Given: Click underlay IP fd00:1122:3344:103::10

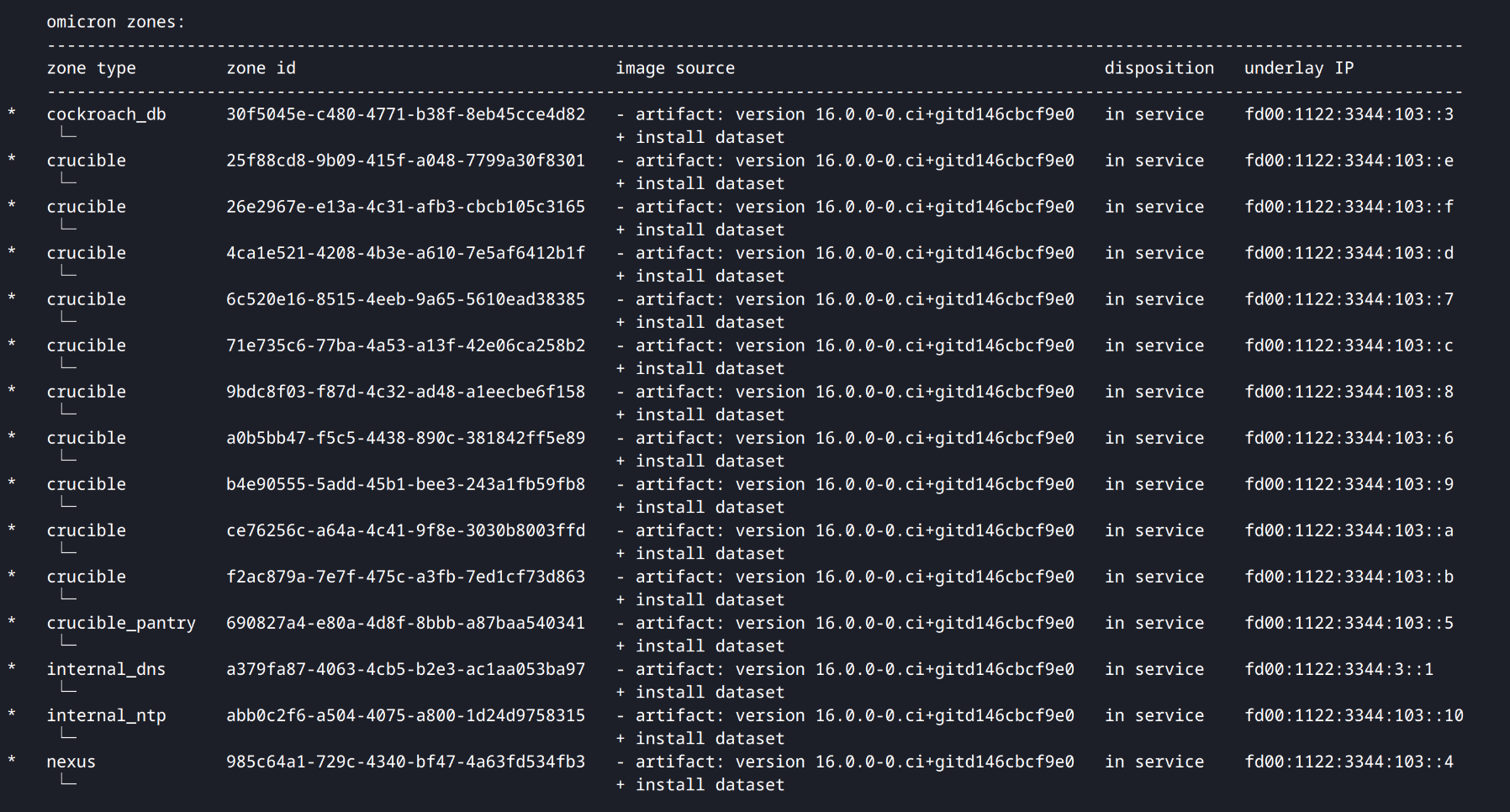Looking at the screenshot, I should (x=1354, y=715).
